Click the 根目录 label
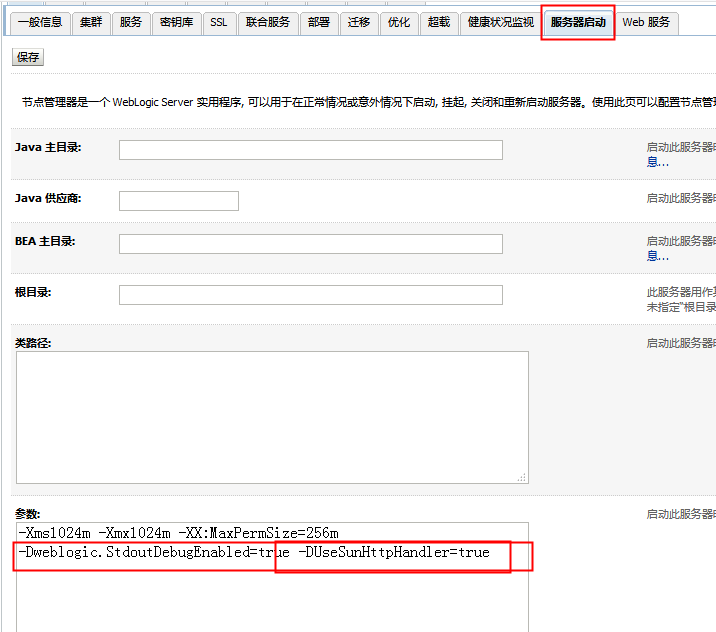The width and height of the screenshot is (716, 632). [33, 292]
